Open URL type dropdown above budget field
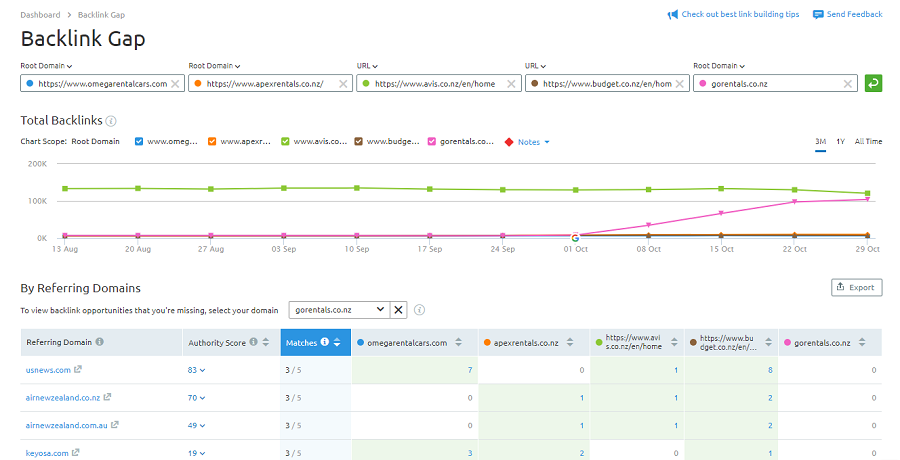The width and height of the screenshot is (900, 460). pyautogui.click(x=535, y=66)
